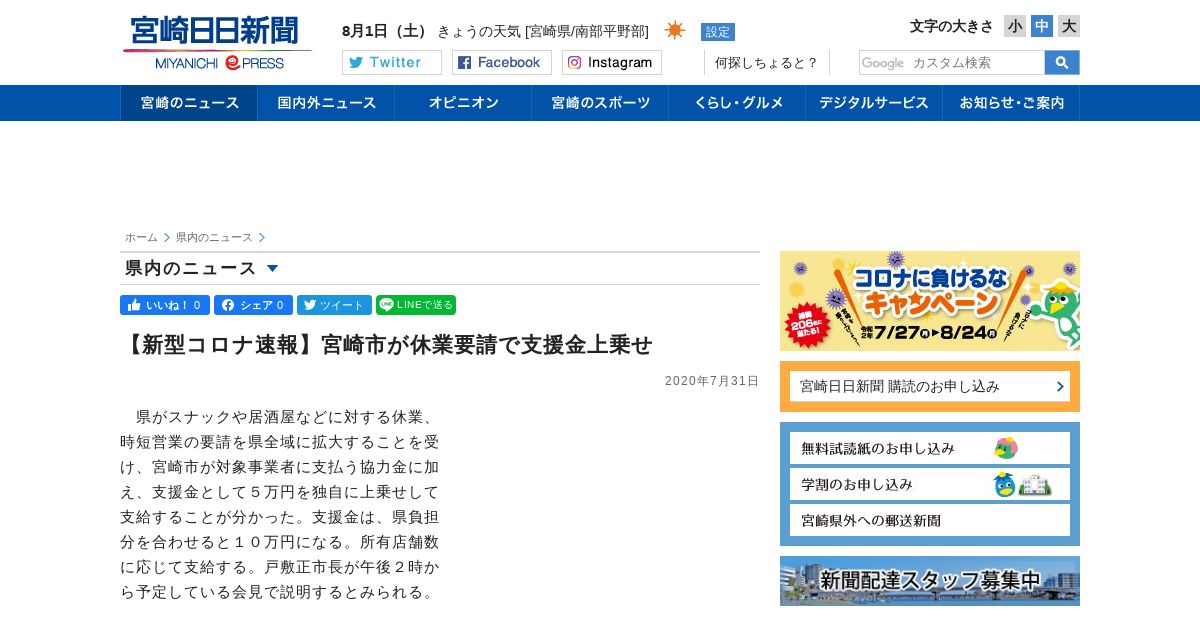Open the Instagram link button
1200x630 pixels.
coord(612,62)
